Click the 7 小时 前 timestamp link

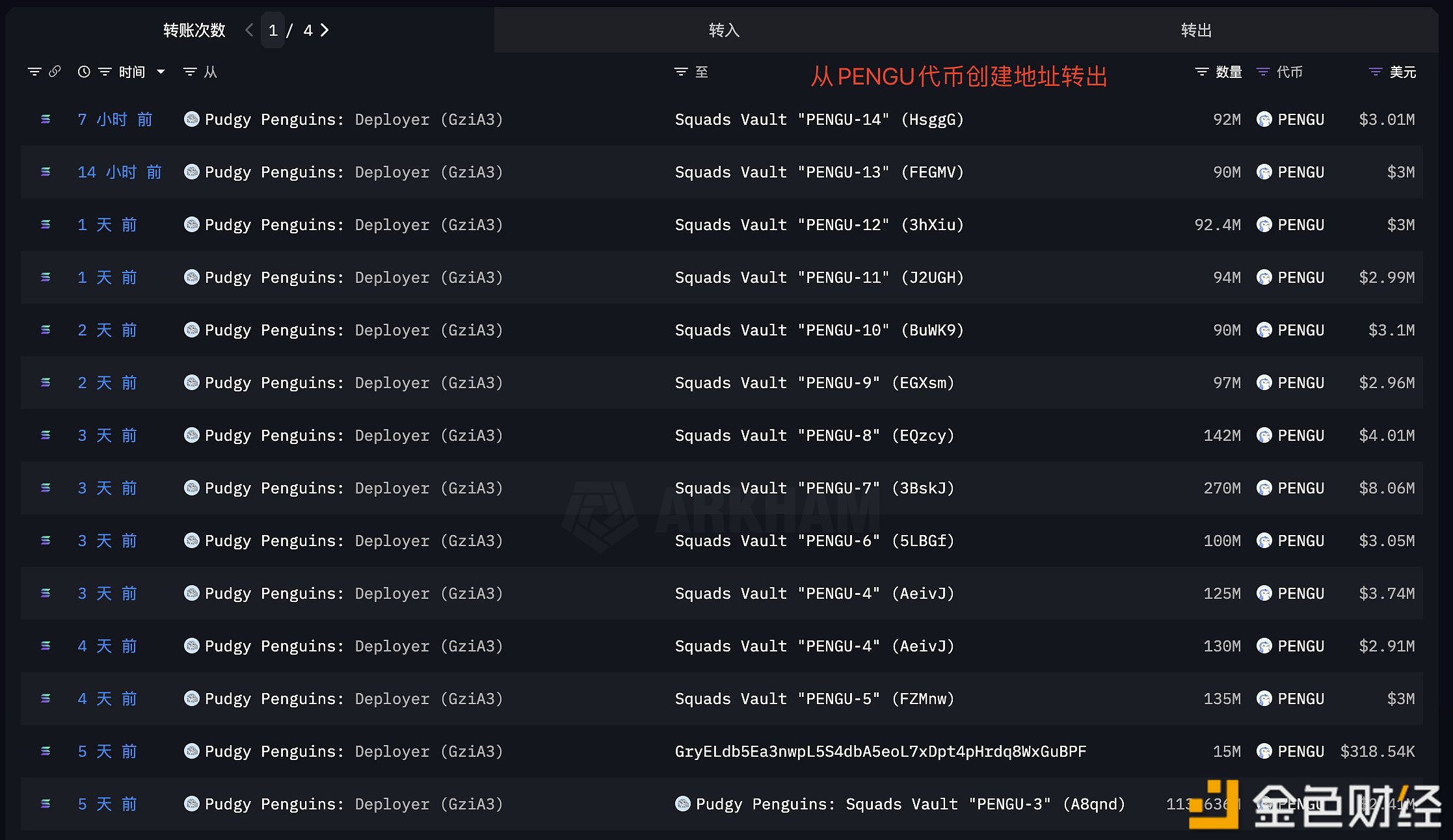[x=115, y=119]
